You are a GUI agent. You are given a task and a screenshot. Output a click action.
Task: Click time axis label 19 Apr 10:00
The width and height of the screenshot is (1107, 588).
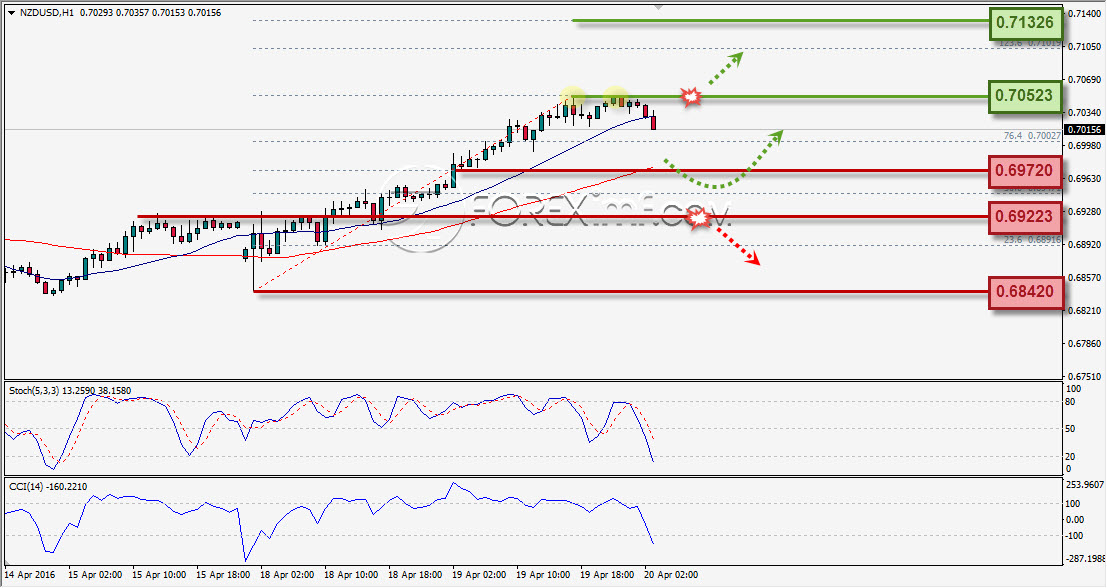pos(544,575)
